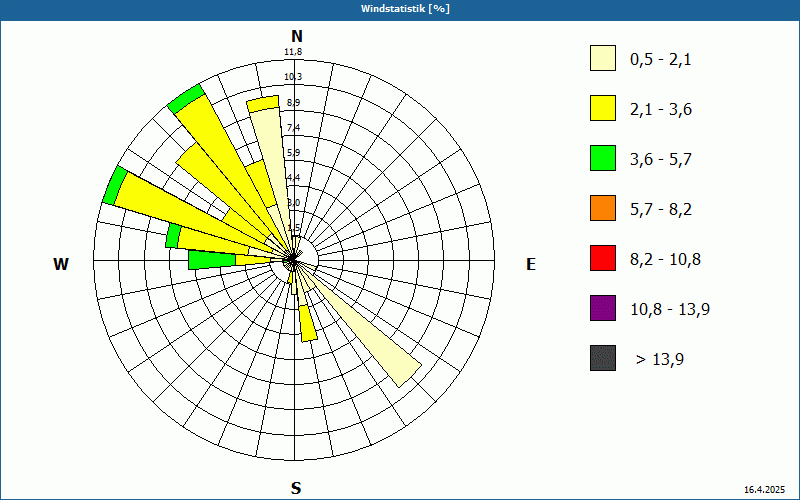The width and height of the screenshot is (800, 500).
Task: Click the '2,1 - 3,6' legend text
Action: (661, 110)
